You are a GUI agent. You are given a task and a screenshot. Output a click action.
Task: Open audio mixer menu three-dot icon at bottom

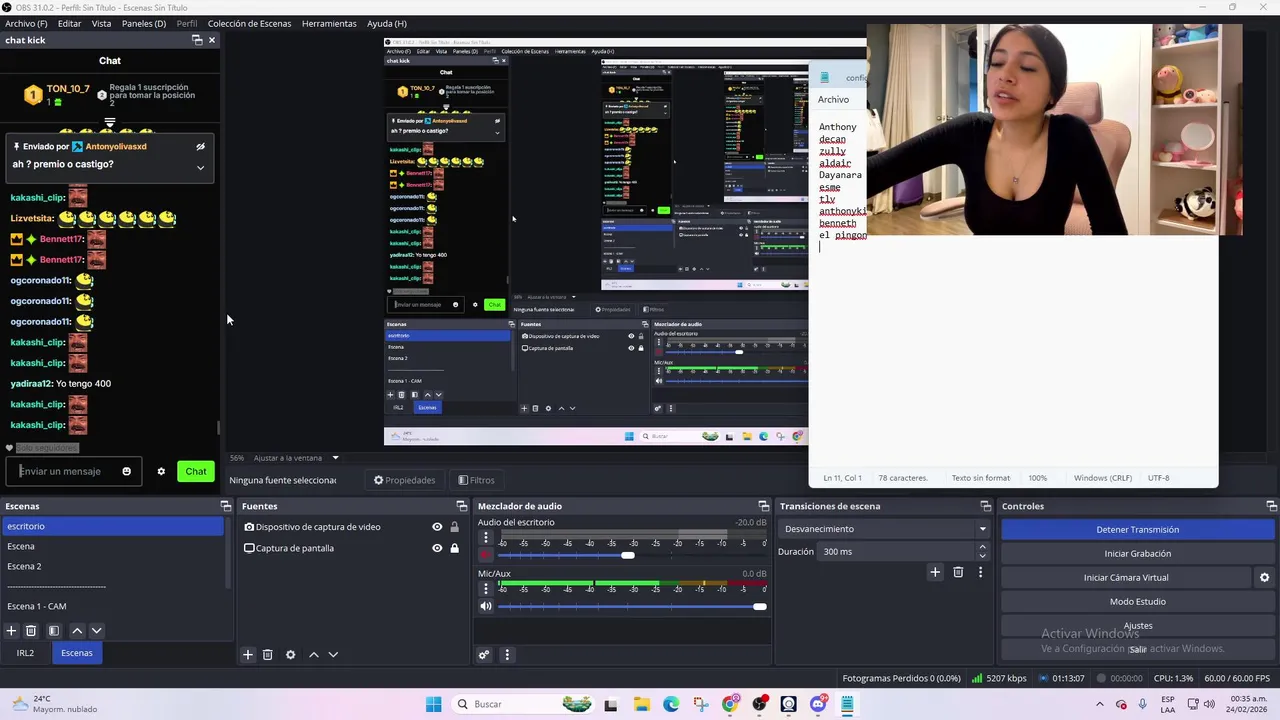click(x=507, y=655)
